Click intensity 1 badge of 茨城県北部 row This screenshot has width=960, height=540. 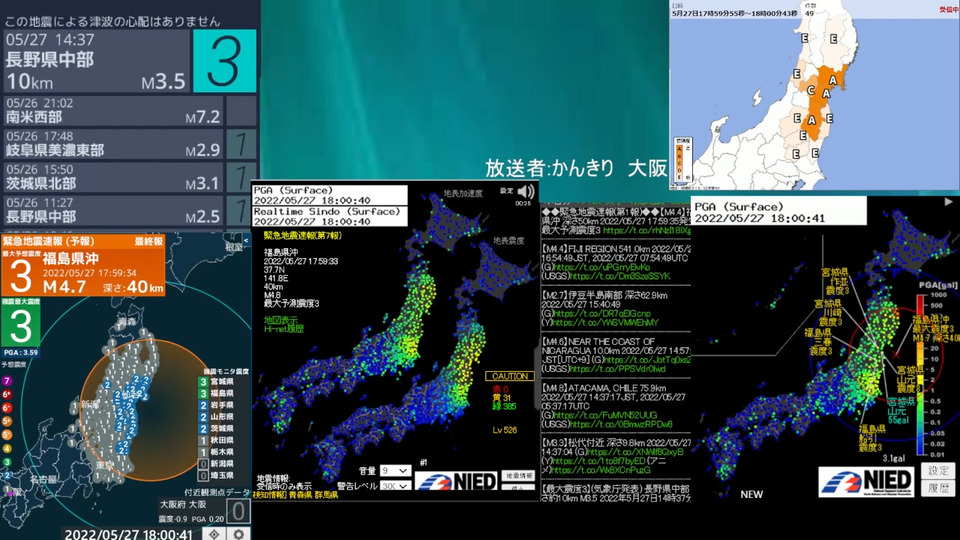[241, 177]
